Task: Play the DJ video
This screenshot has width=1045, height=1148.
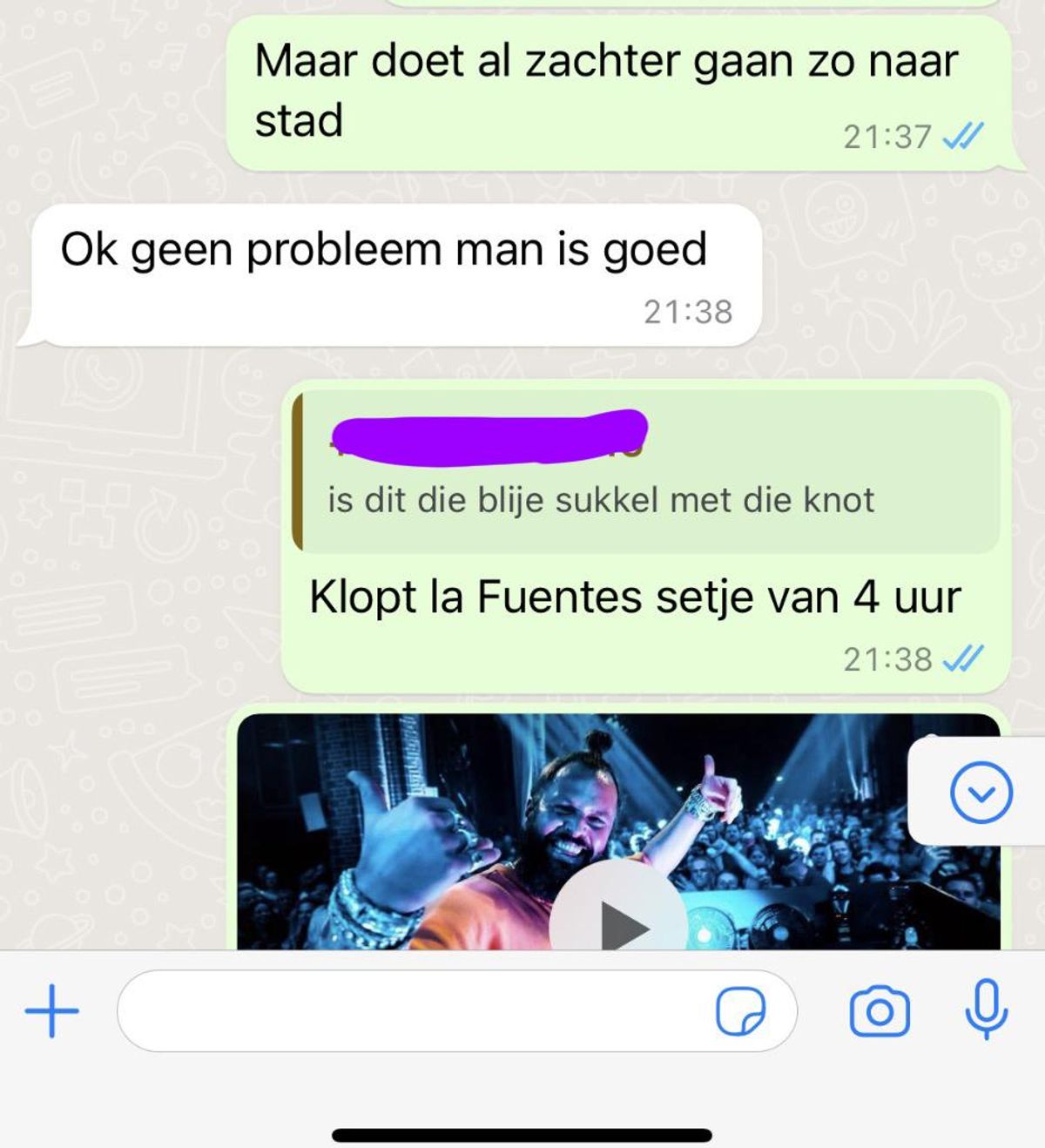Action: [x=620, y=923]
